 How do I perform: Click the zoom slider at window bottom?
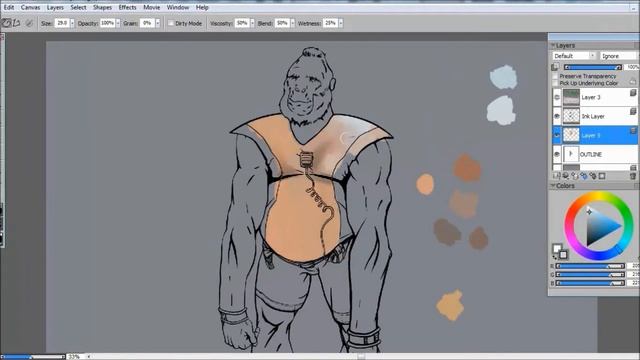coord(33,356)
